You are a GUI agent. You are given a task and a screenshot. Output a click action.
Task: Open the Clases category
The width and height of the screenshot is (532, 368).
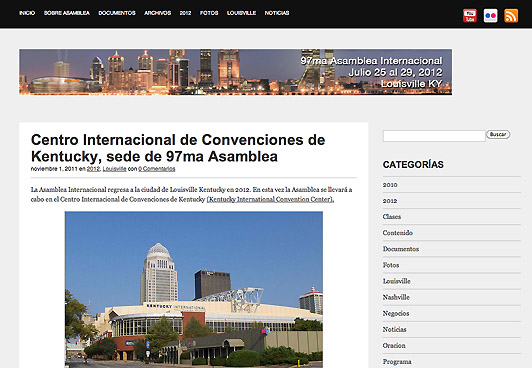coord(392,217)
